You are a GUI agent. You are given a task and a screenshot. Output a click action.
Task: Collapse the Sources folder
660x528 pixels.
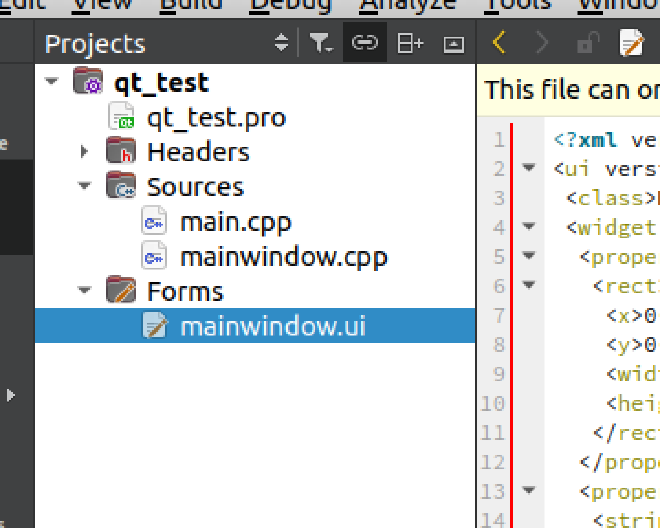[x=86, y=187]
